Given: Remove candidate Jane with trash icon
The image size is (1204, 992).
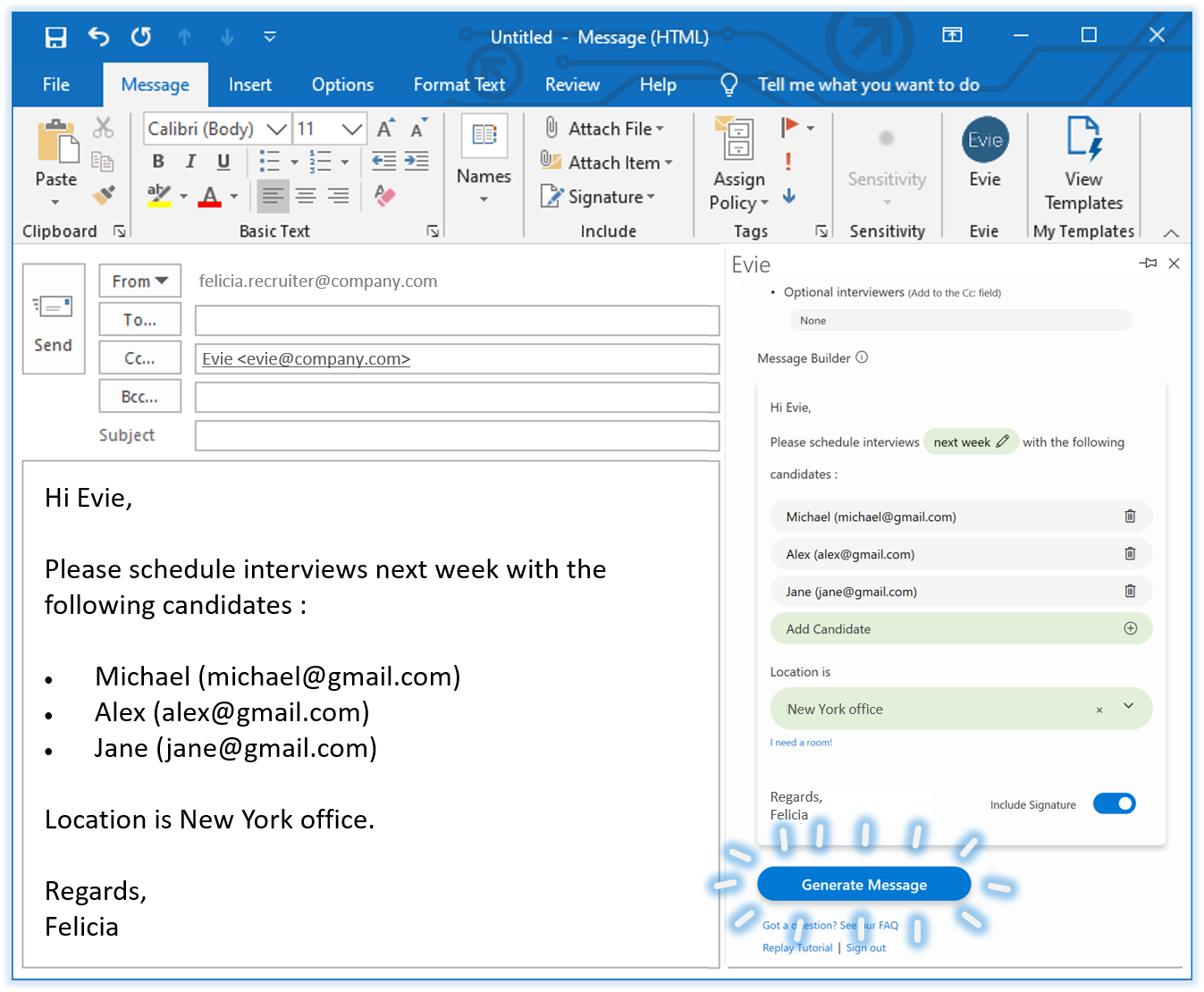Looking at the screenshot, I should click(x=1130, y=592).
